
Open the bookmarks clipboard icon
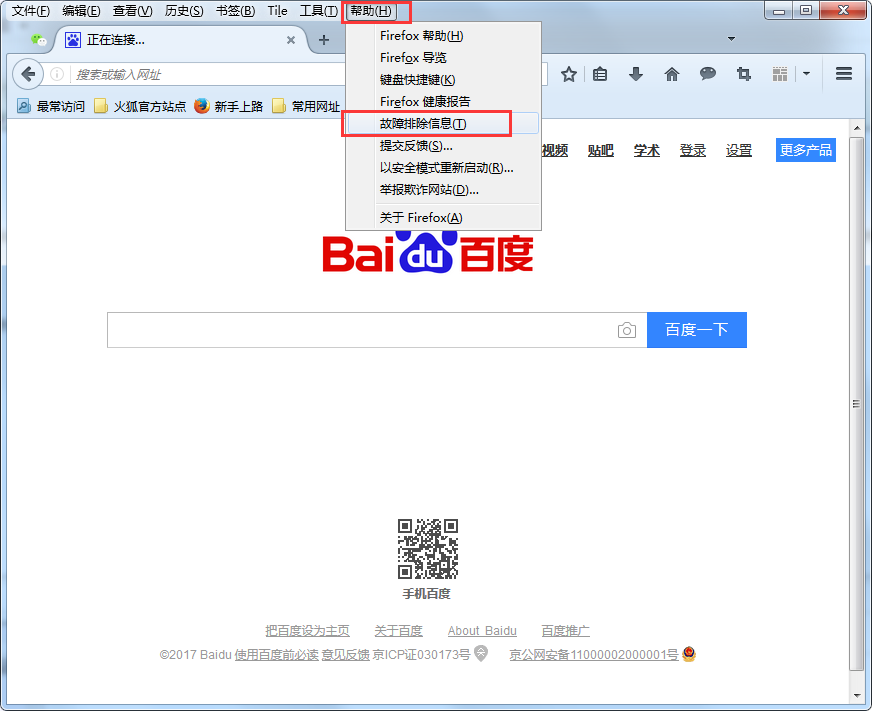click(599, 74)
